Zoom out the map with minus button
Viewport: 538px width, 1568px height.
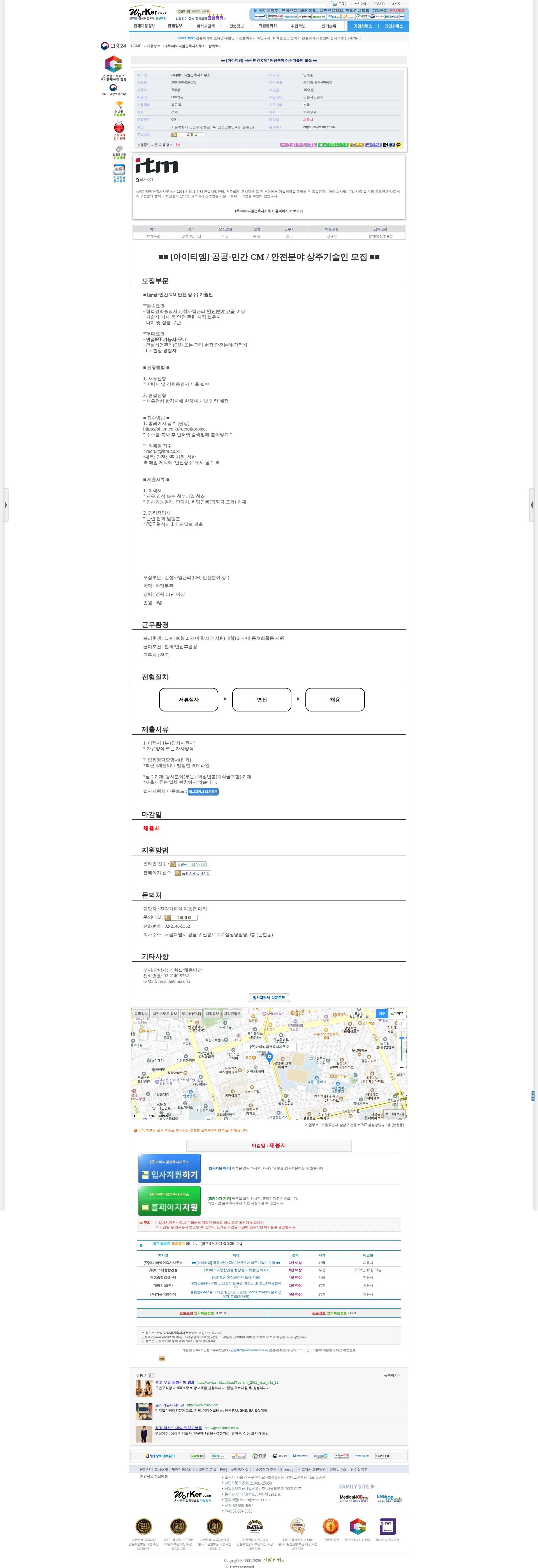(401, 1067)
